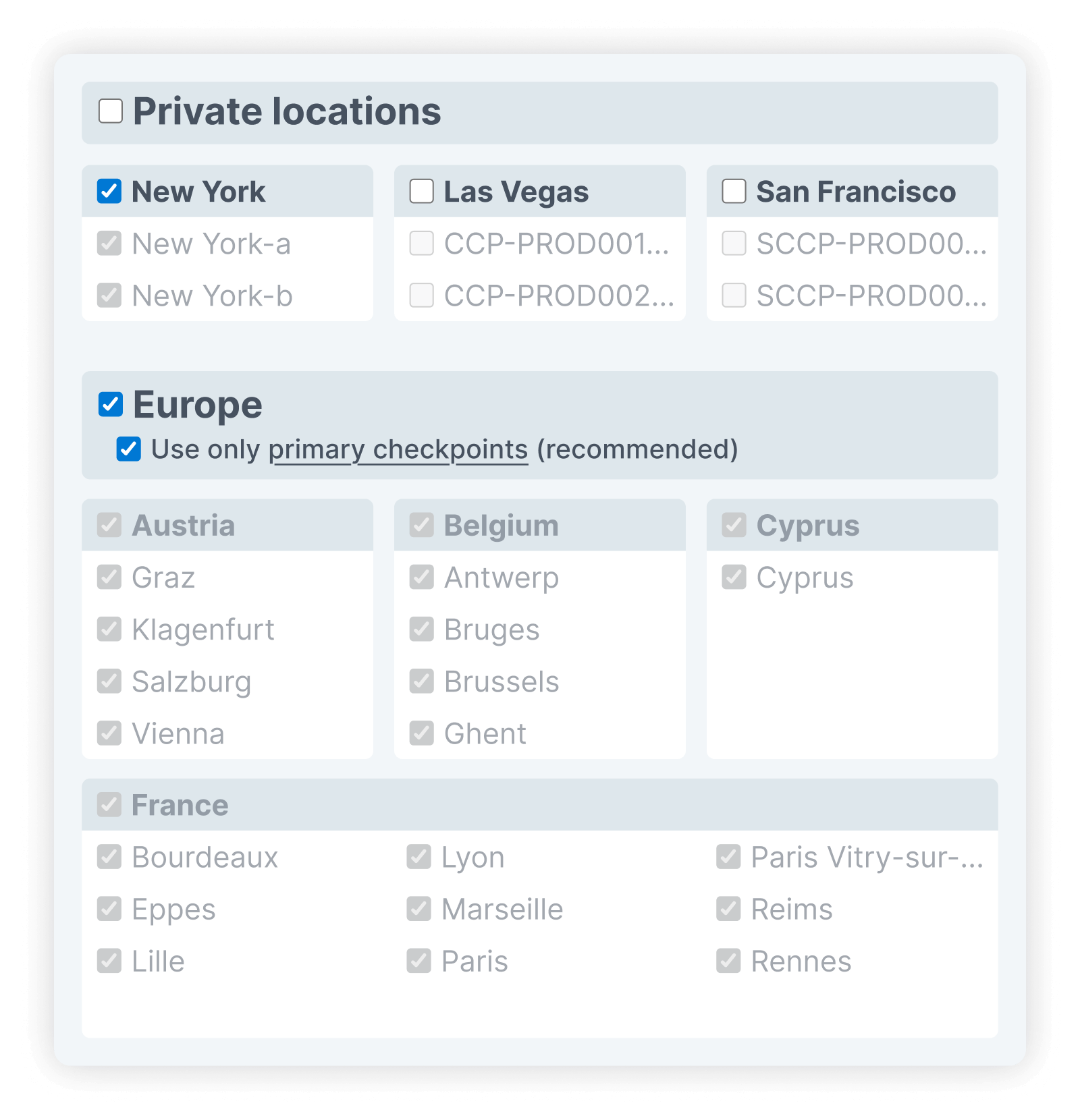
Task: Uncheck the Europe region checkbox
Action: click(x=111, y=405)
